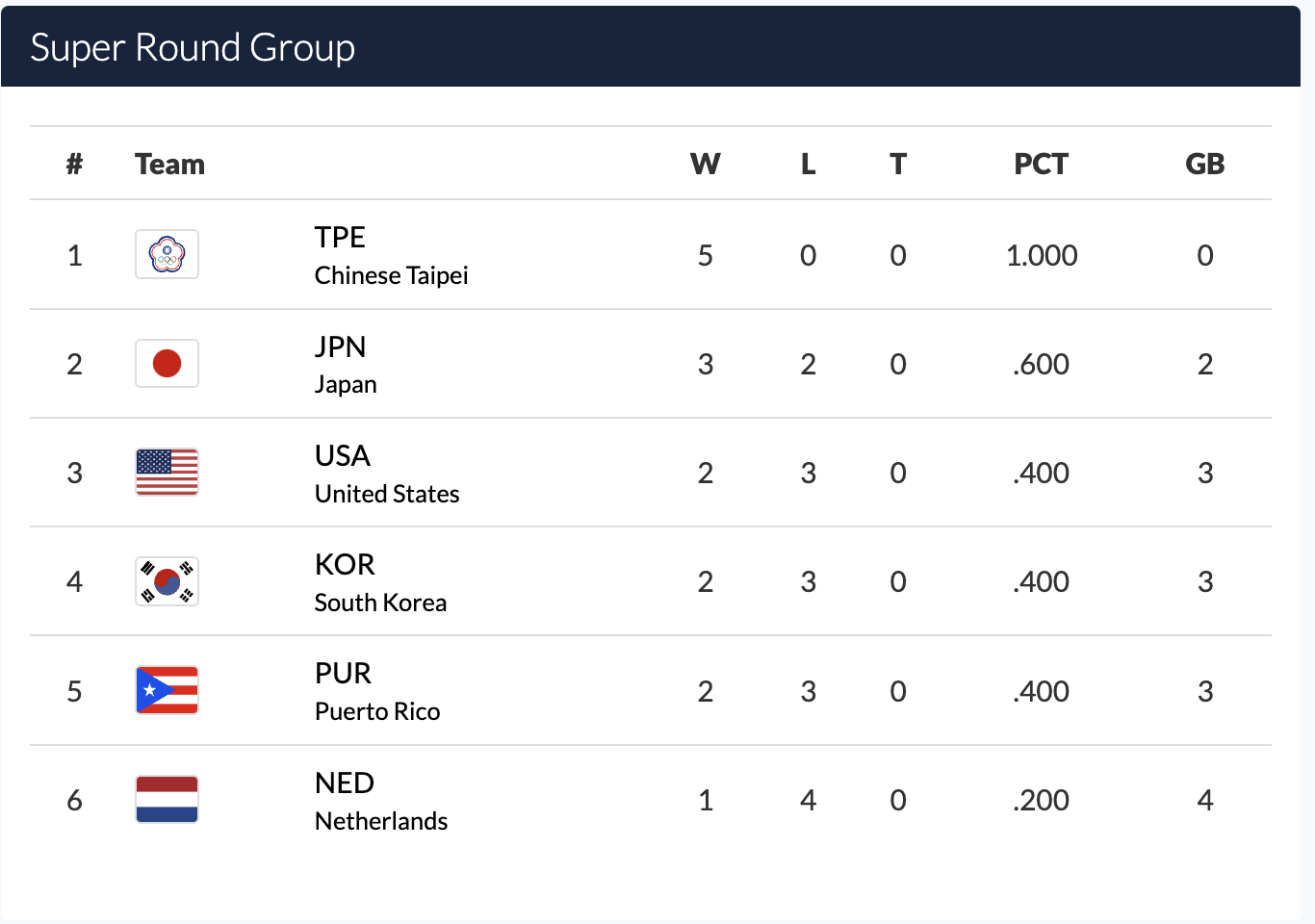1315x924 pixels.
Task: Click the Puerto Rico flag icon
Action: coord(167,690)
